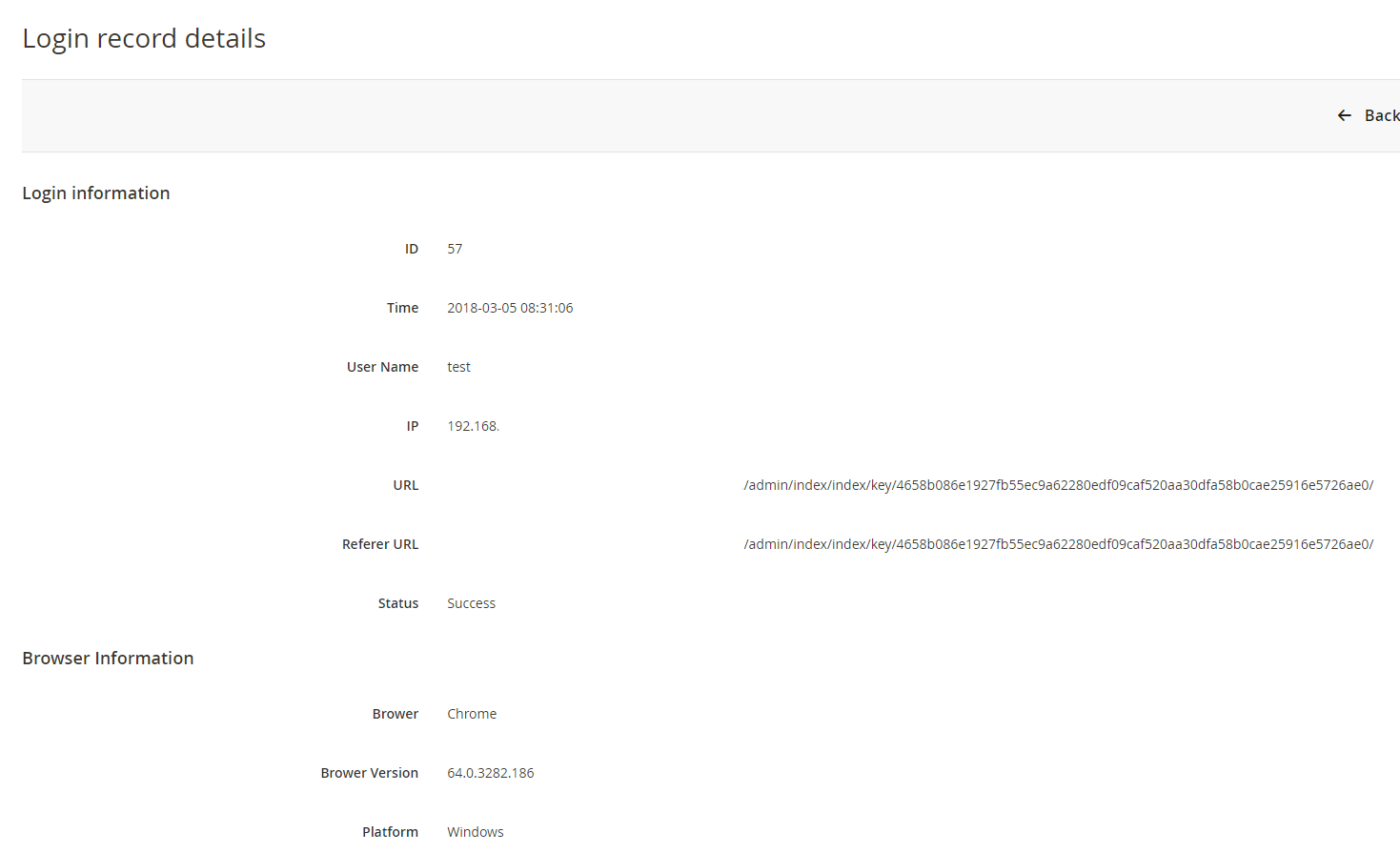This screenshot has height=853, width=1400.
Task: Select the Referer URL row path value
Action: click(1059, 544)
